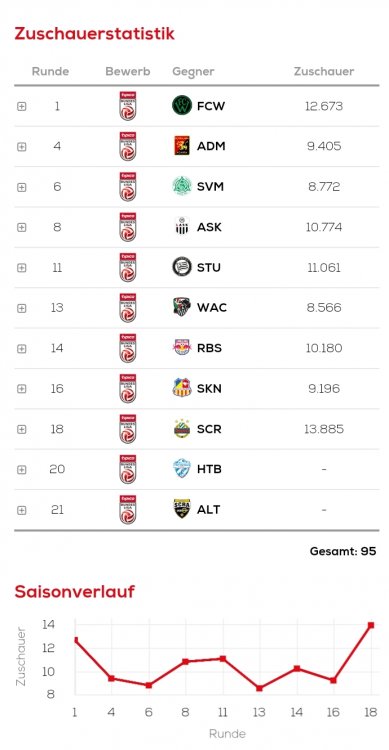Image resolution: width=389 pixels, height=750 pixels.
Task: Click the ALT club crest icon
Action: [x=182, y=509]
